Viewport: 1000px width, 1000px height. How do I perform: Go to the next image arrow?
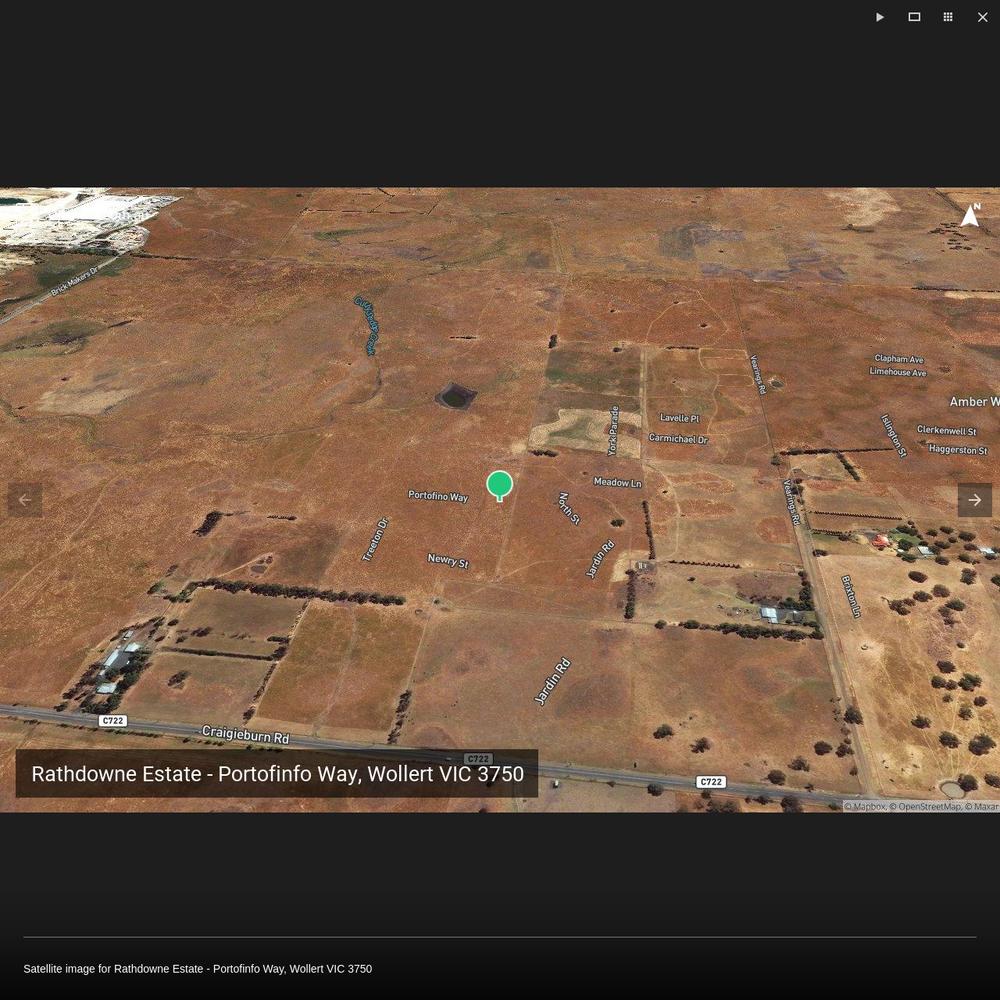click(974, 500)
